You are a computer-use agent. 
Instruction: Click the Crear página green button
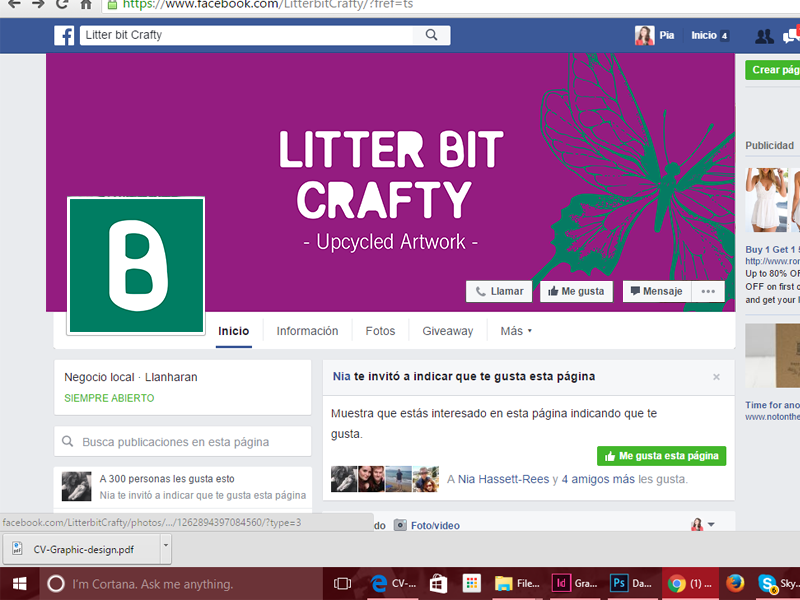click(772, 70)
